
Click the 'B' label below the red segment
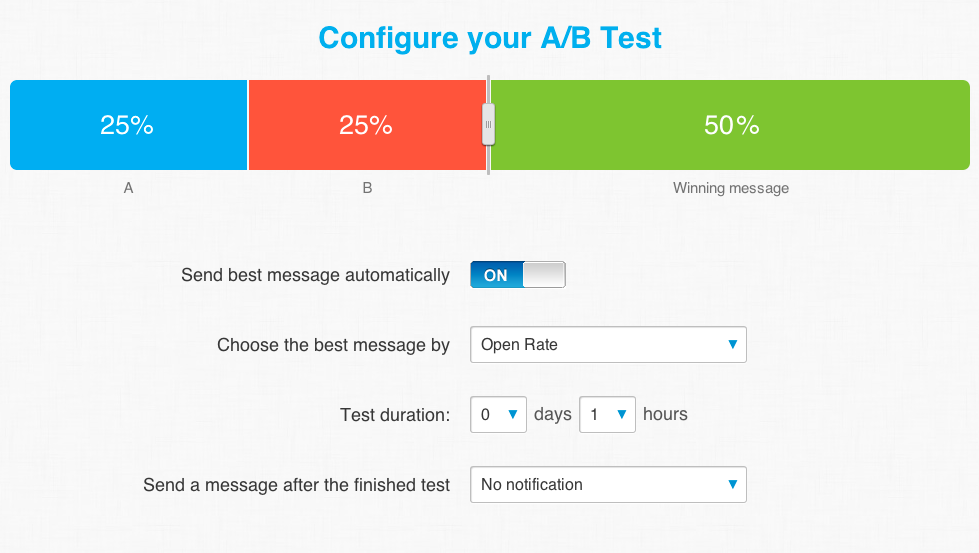pos(367,188)
